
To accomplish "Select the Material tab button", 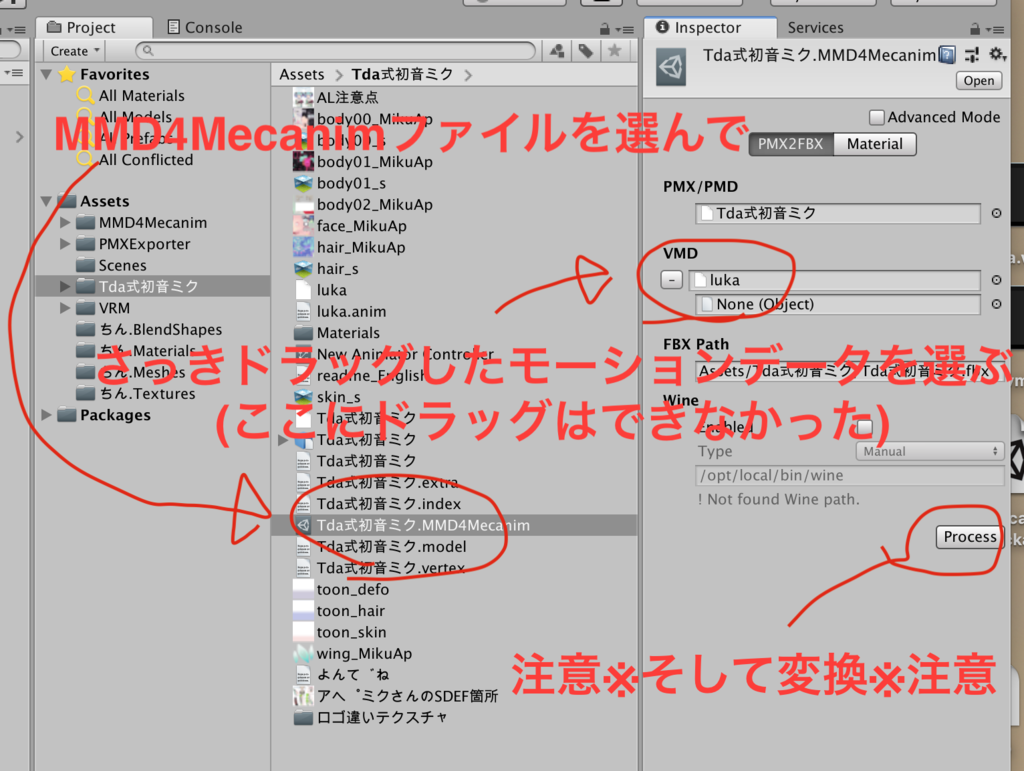I will coord(874,144).
